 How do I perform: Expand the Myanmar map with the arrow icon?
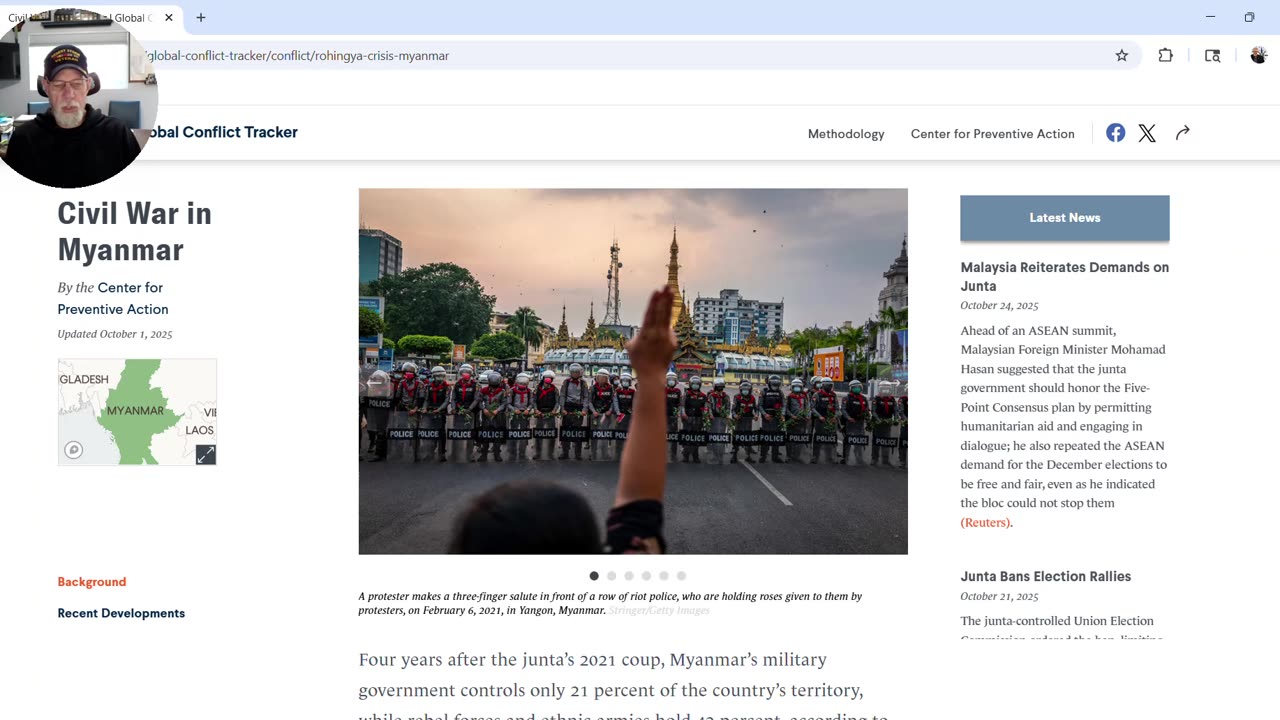tap(205, 455)
